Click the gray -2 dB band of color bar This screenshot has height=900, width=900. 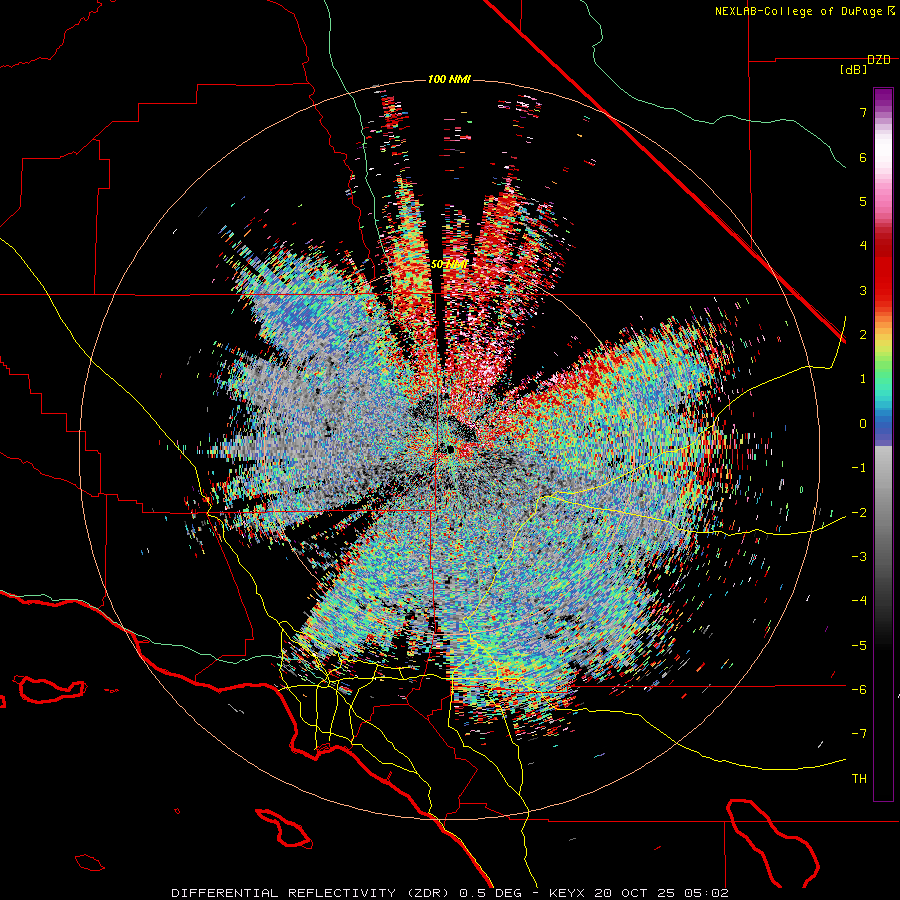883,513
